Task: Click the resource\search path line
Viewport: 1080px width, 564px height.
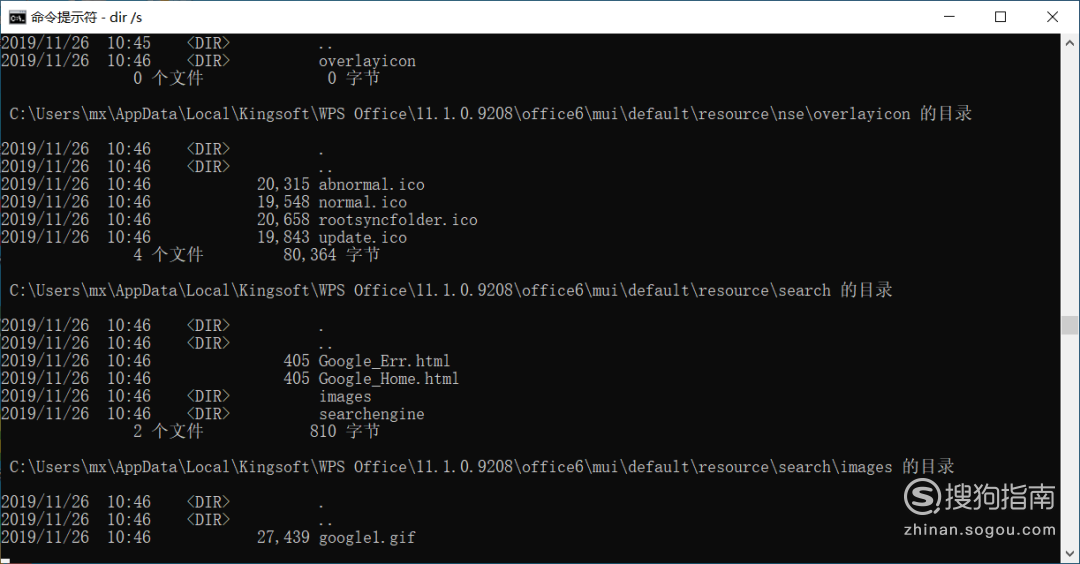Action: click(450, 290)
